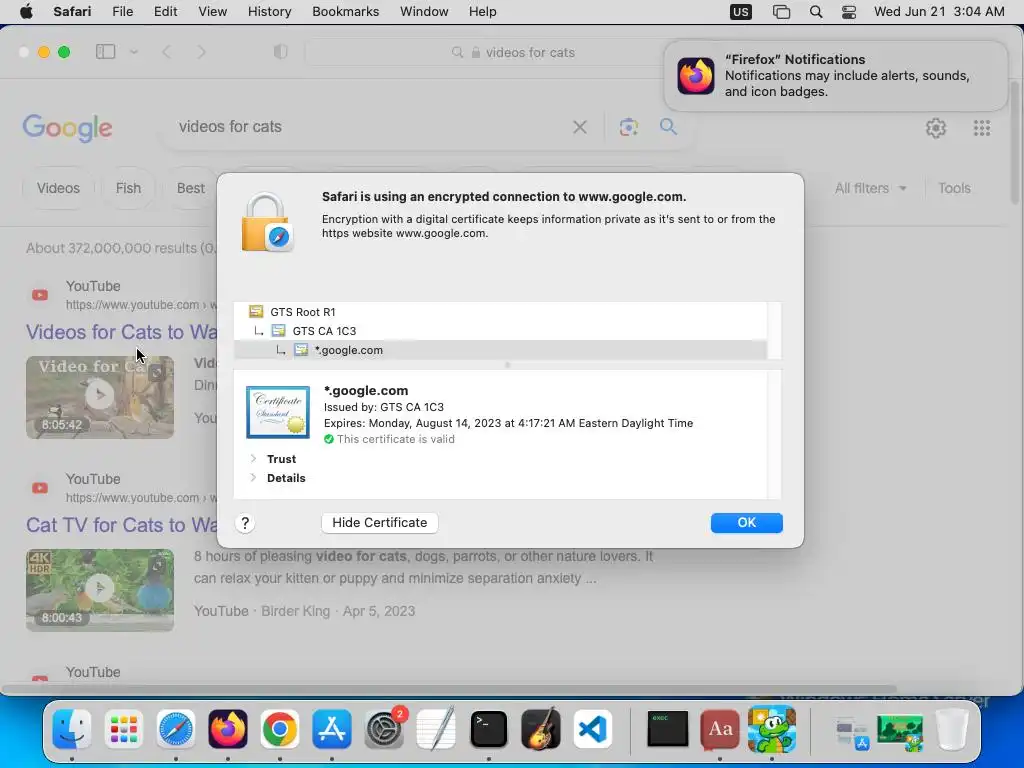The width and height of the screenshot is (1024, 768).
Task: Click the privacy report shield icon
Action: click(x=280, y=52)
